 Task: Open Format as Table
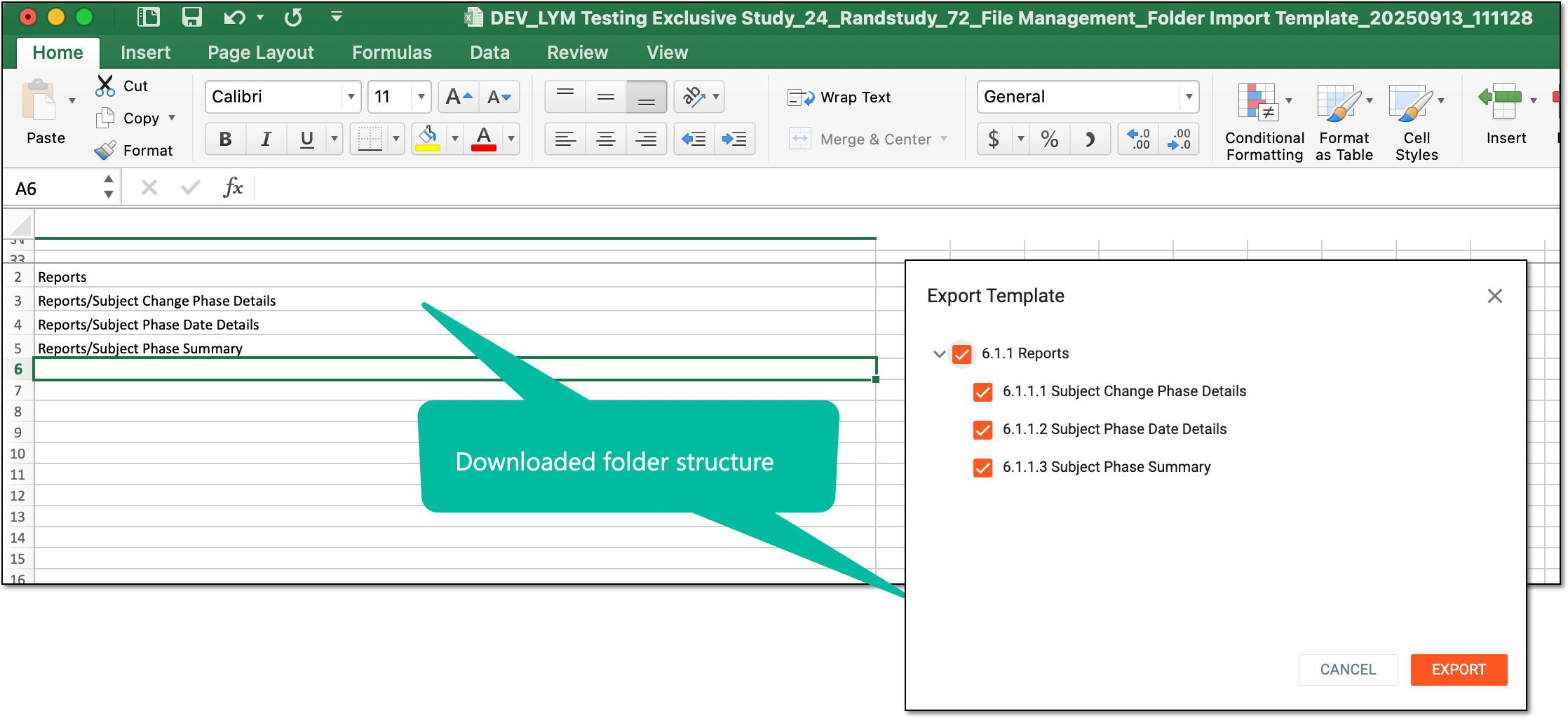1344,122
